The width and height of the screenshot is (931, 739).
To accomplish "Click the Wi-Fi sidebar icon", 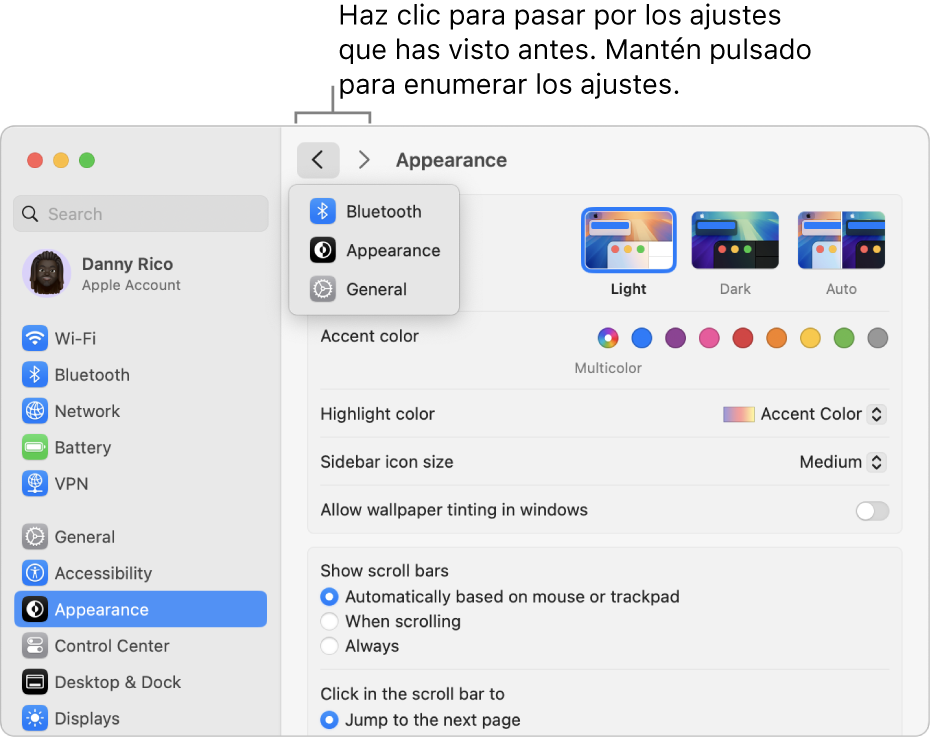I will point(35,338).
